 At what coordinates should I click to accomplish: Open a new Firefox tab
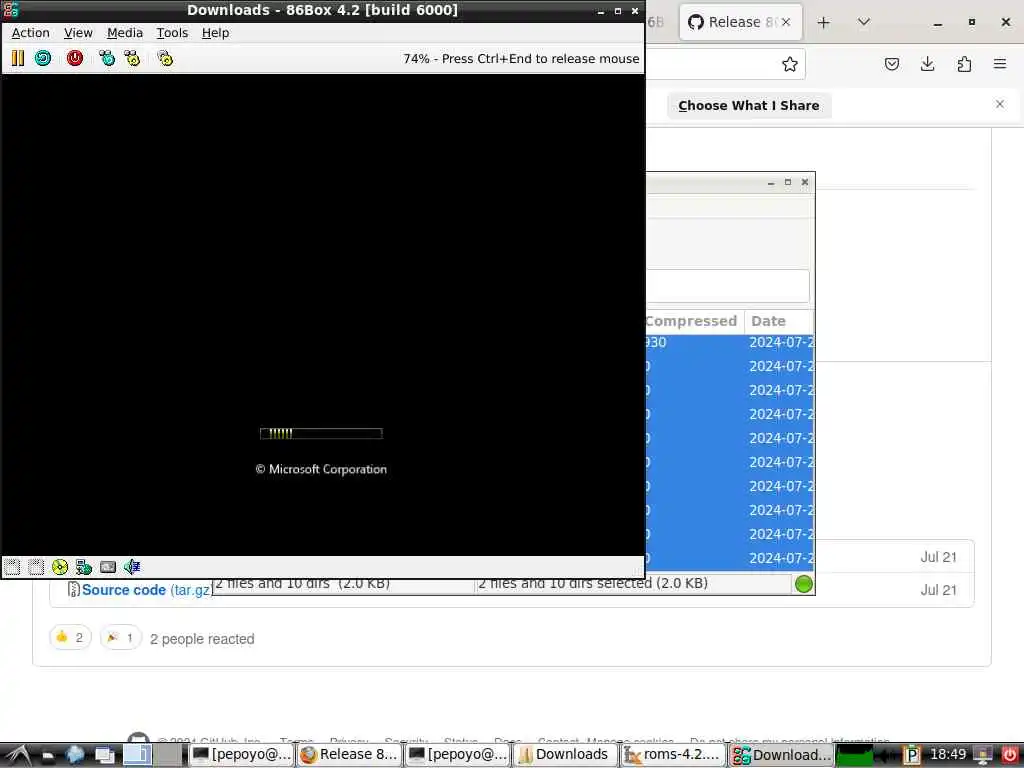(824, 23)
